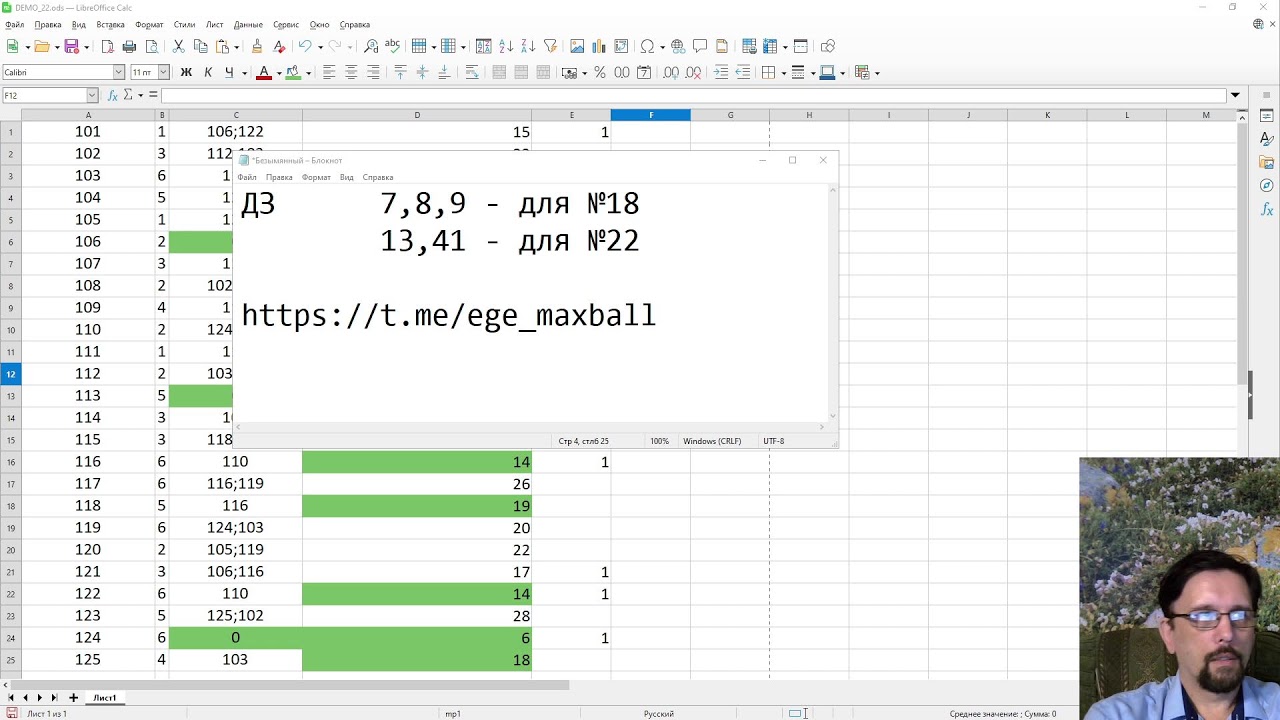Screen dimensions: 1280x720
Task: Expand the background color dropdown arrow
Action: 308,72
